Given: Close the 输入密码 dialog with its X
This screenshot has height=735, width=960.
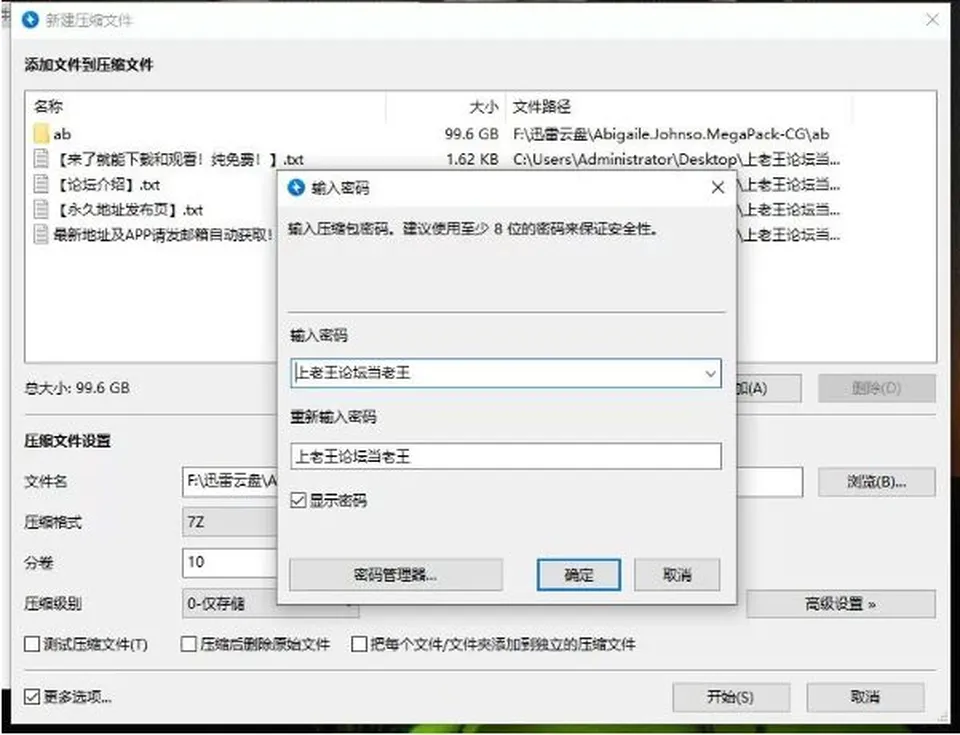Looking at the screenshot, I should point(718,187).
